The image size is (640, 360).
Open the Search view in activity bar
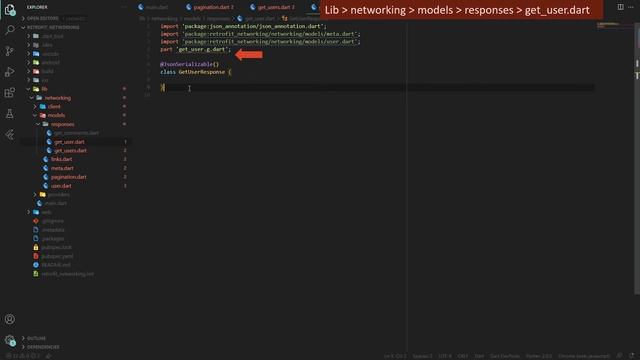pos(10,30)
